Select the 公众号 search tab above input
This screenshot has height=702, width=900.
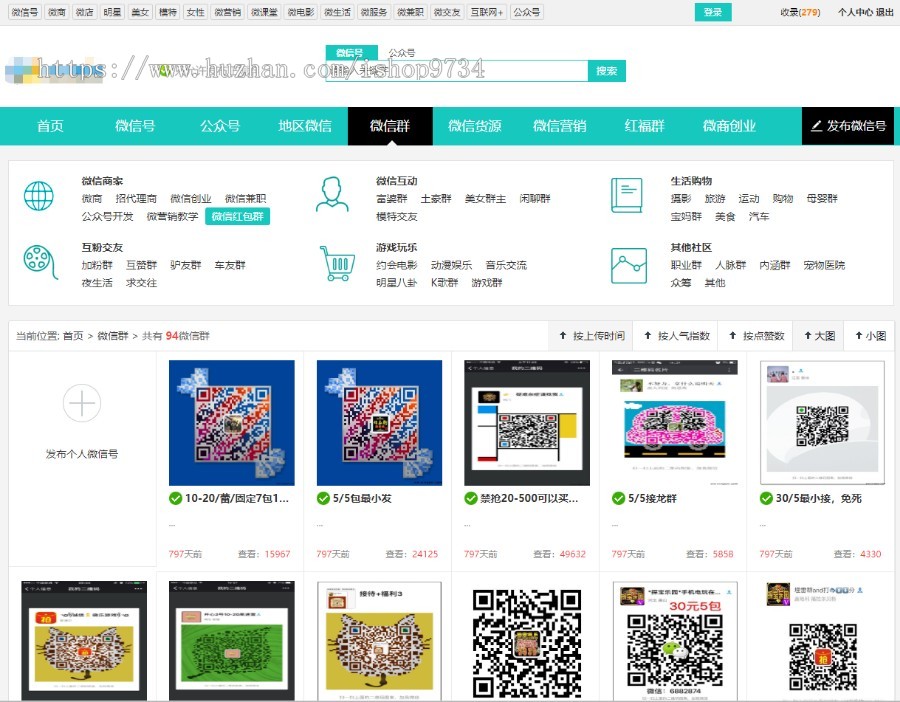[402, 53]
